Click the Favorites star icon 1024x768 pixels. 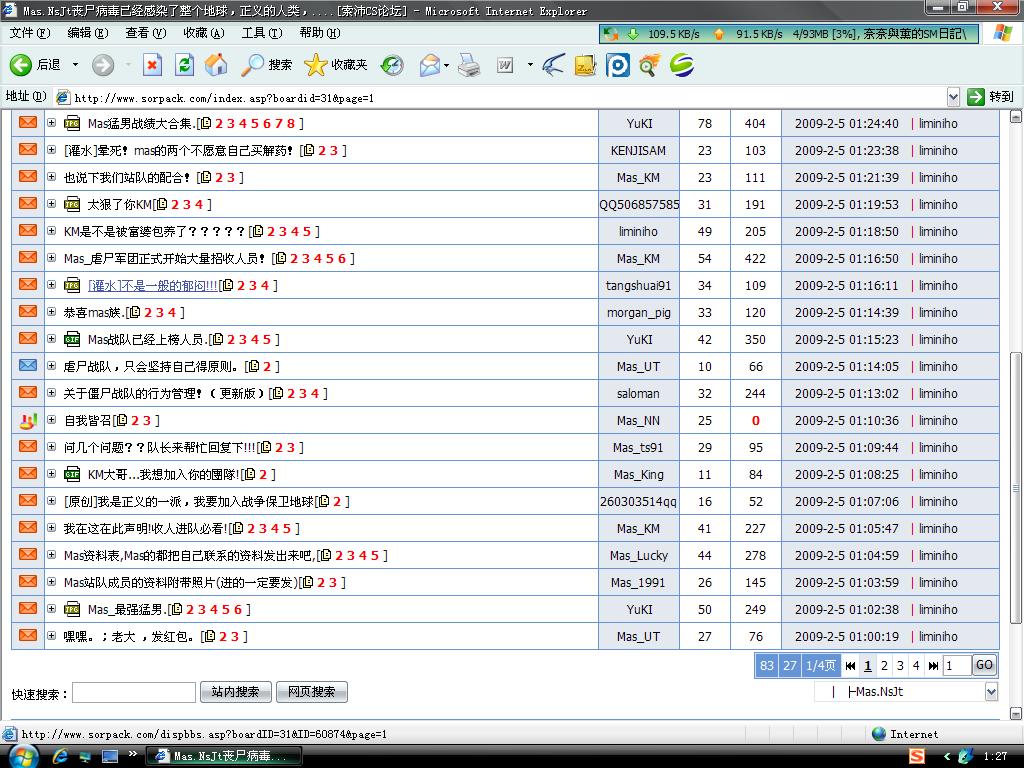pyautogui.click(x=315, y=65)
